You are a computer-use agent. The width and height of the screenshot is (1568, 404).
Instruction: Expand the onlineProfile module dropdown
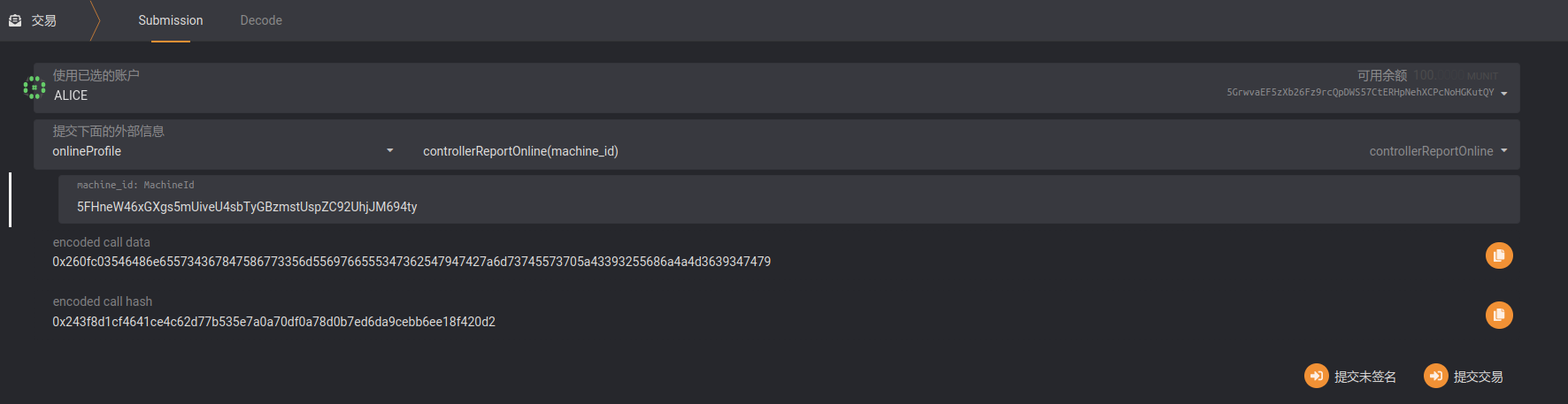[390, 151]
